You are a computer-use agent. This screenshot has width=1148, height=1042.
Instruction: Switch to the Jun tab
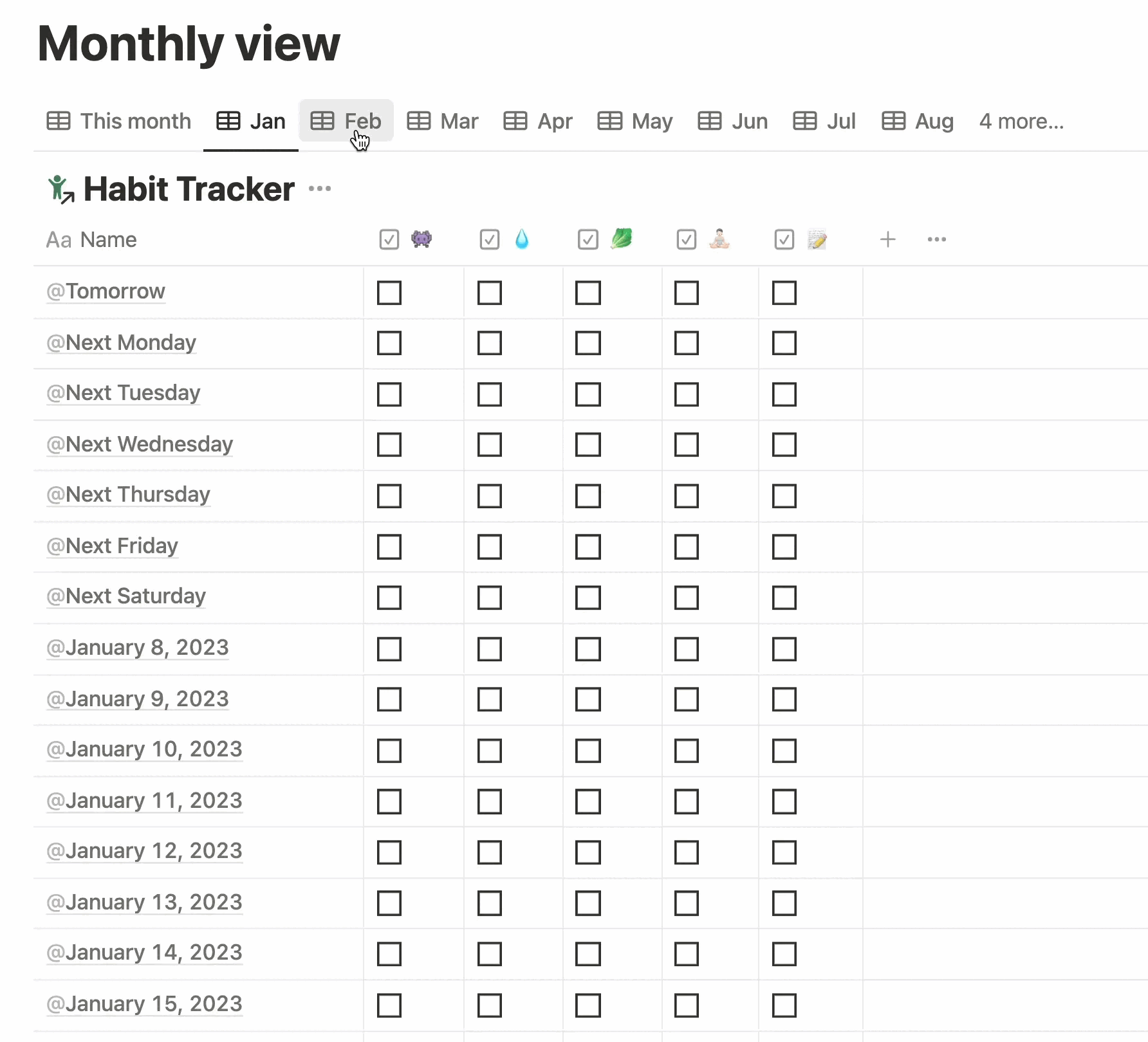tap(733, 121)
